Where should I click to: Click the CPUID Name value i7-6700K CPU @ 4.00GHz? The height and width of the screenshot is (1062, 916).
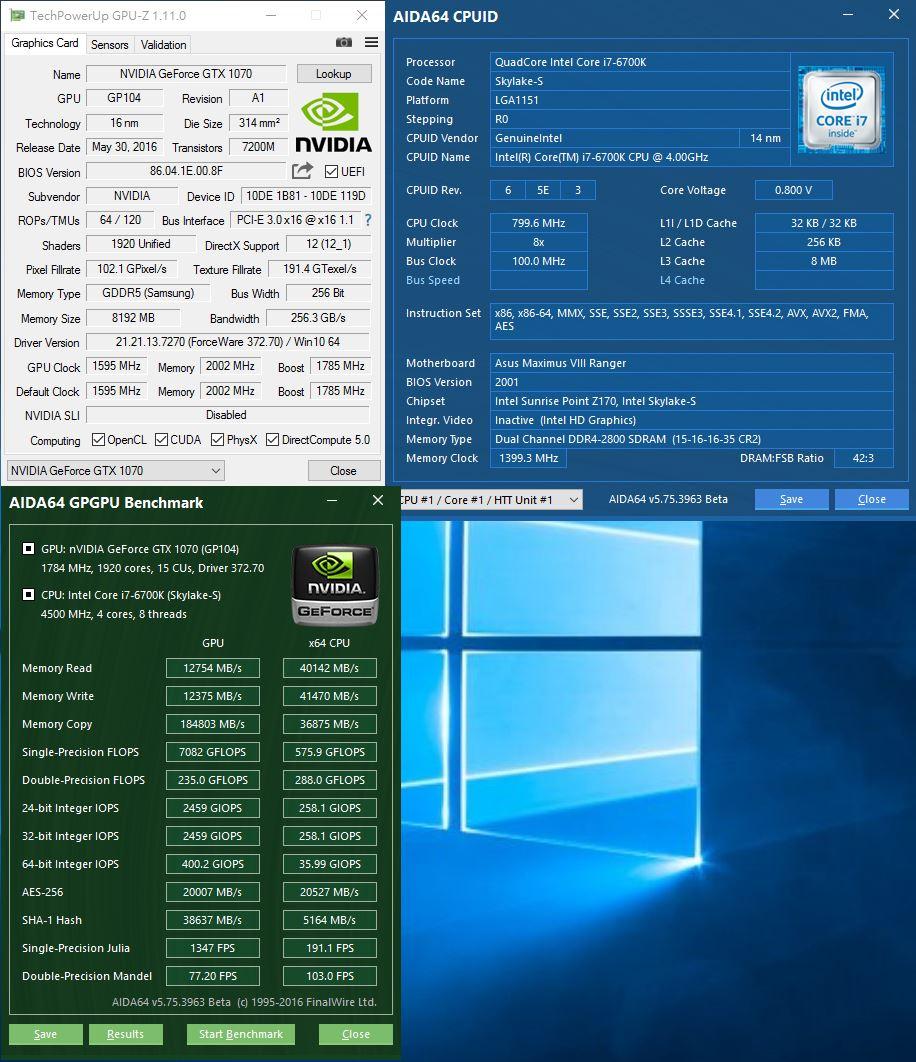pos(640,157)
